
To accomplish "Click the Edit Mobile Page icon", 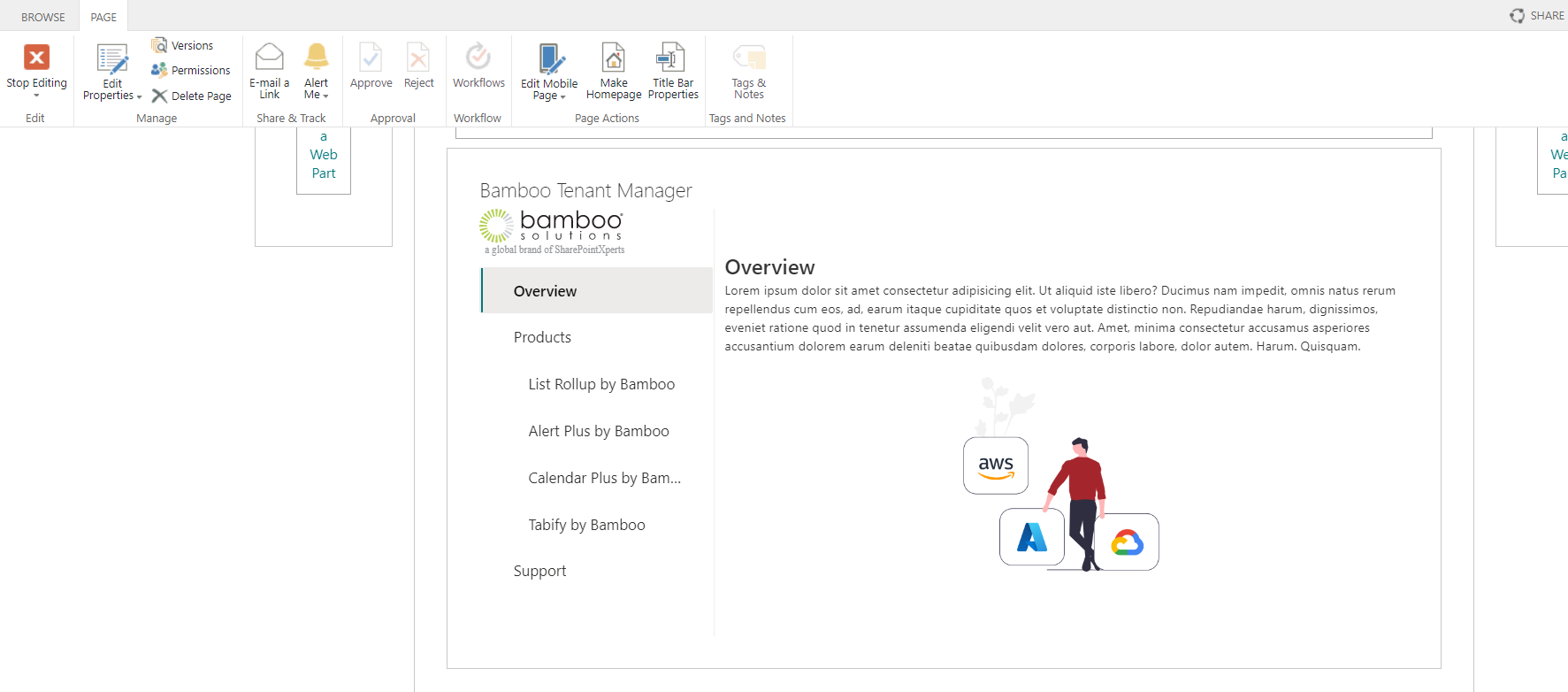I will (x=551, y=58).
